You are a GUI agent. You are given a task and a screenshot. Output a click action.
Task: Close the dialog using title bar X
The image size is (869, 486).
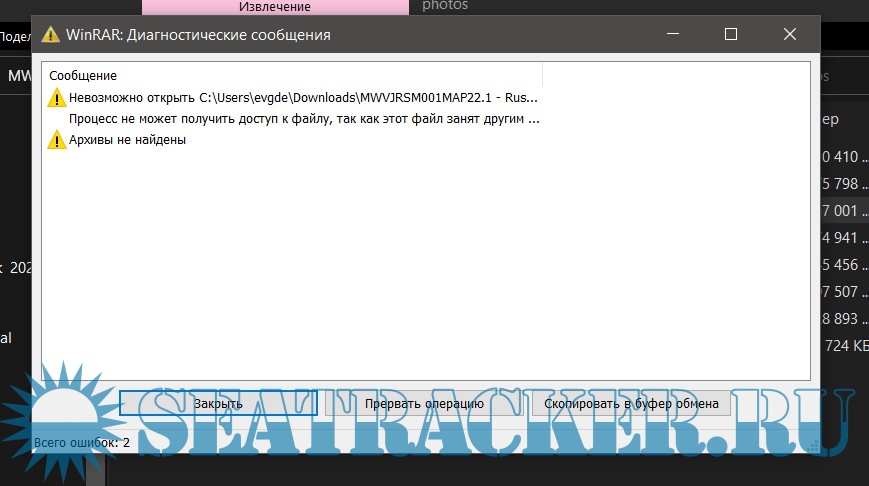(790, 34)
